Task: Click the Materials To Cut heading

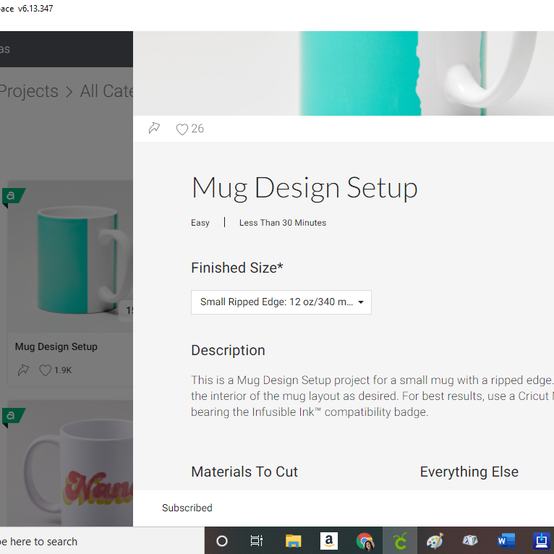Action: (244, 472)
